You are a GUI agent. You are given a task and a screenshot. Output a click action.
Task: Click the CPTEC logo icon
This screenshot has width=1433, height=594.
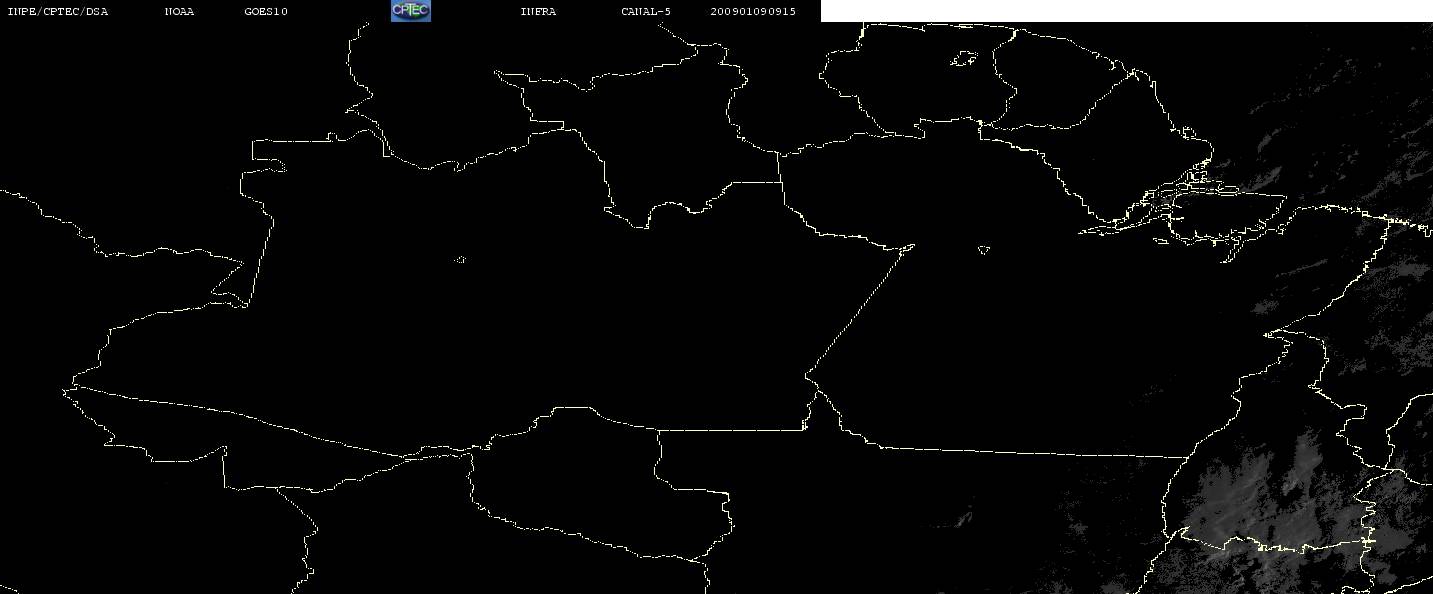tap(410, 11)
